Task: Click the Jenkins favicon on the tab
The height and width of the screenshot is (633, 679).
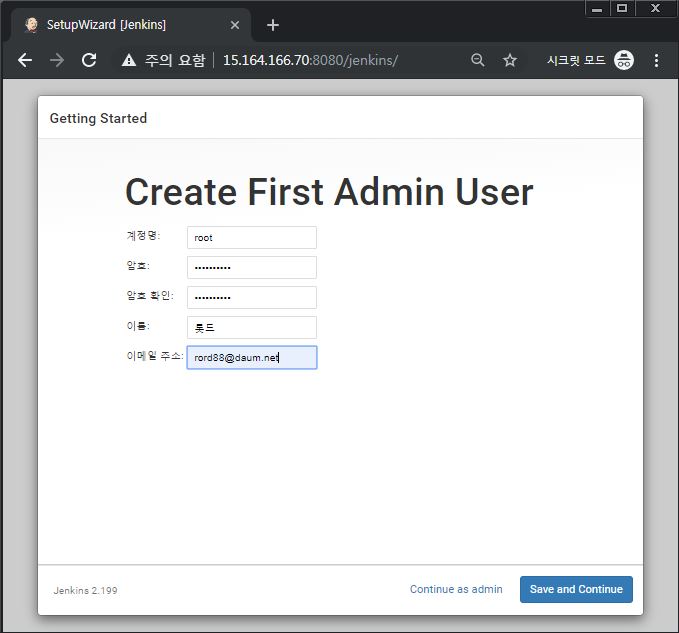Action: pyautogui.click(x=31, y=25)
